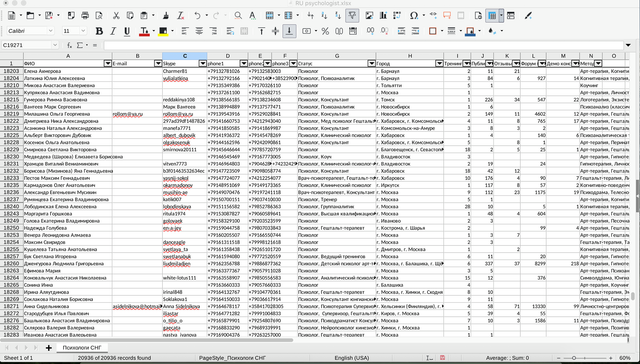This screenshot has width=640, height=364.
Task: Click the Print icon
Action: coord(85,16)
